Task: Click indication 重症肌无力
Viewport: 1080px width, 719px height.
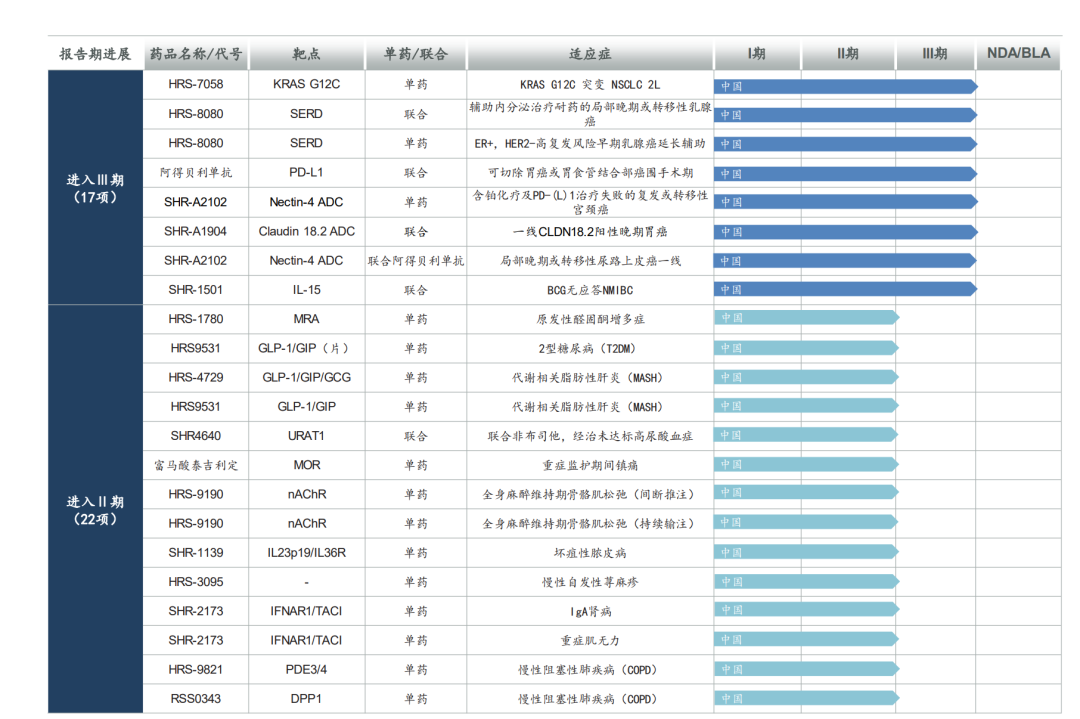Action: point(590,640)
